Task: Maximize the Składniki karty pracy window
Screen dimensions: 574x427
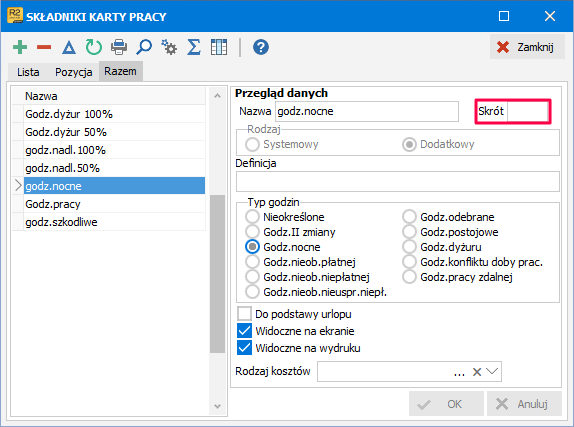Action: pyautogui.click(x=504, y=16)
